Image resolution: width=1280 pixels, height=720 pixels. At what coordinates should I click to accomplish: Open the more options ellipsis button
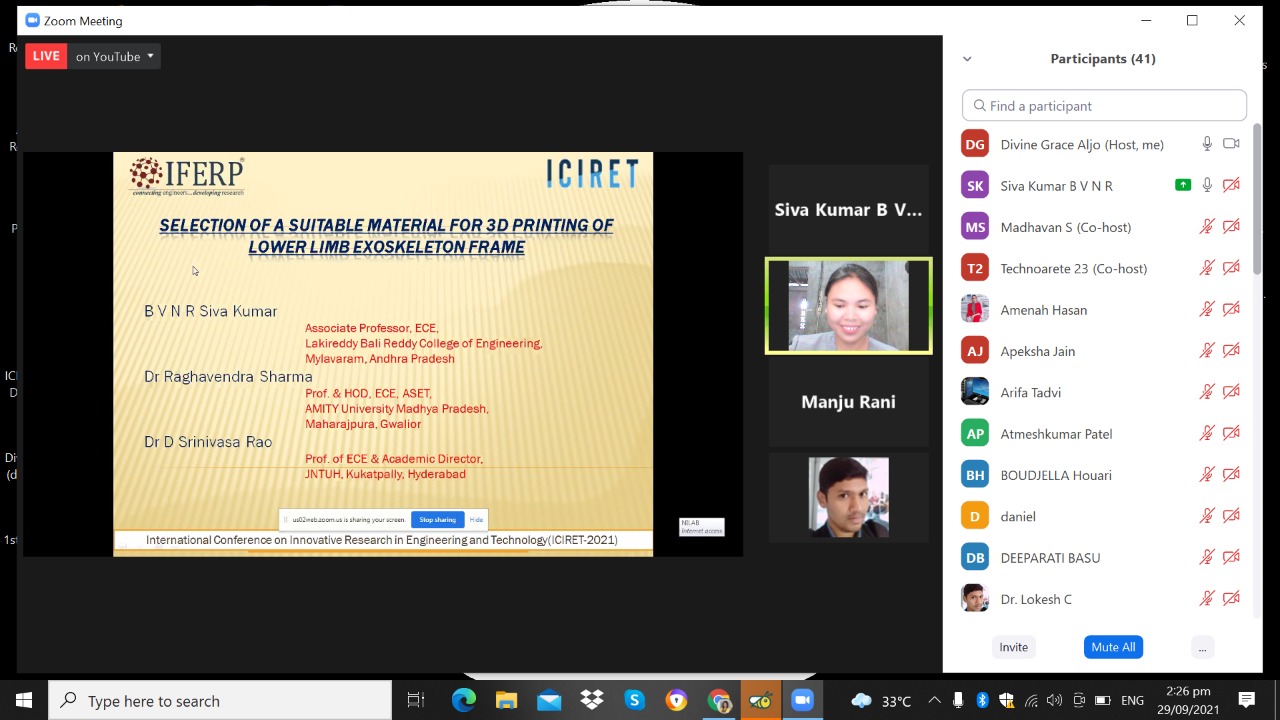tap(1202, 647)
